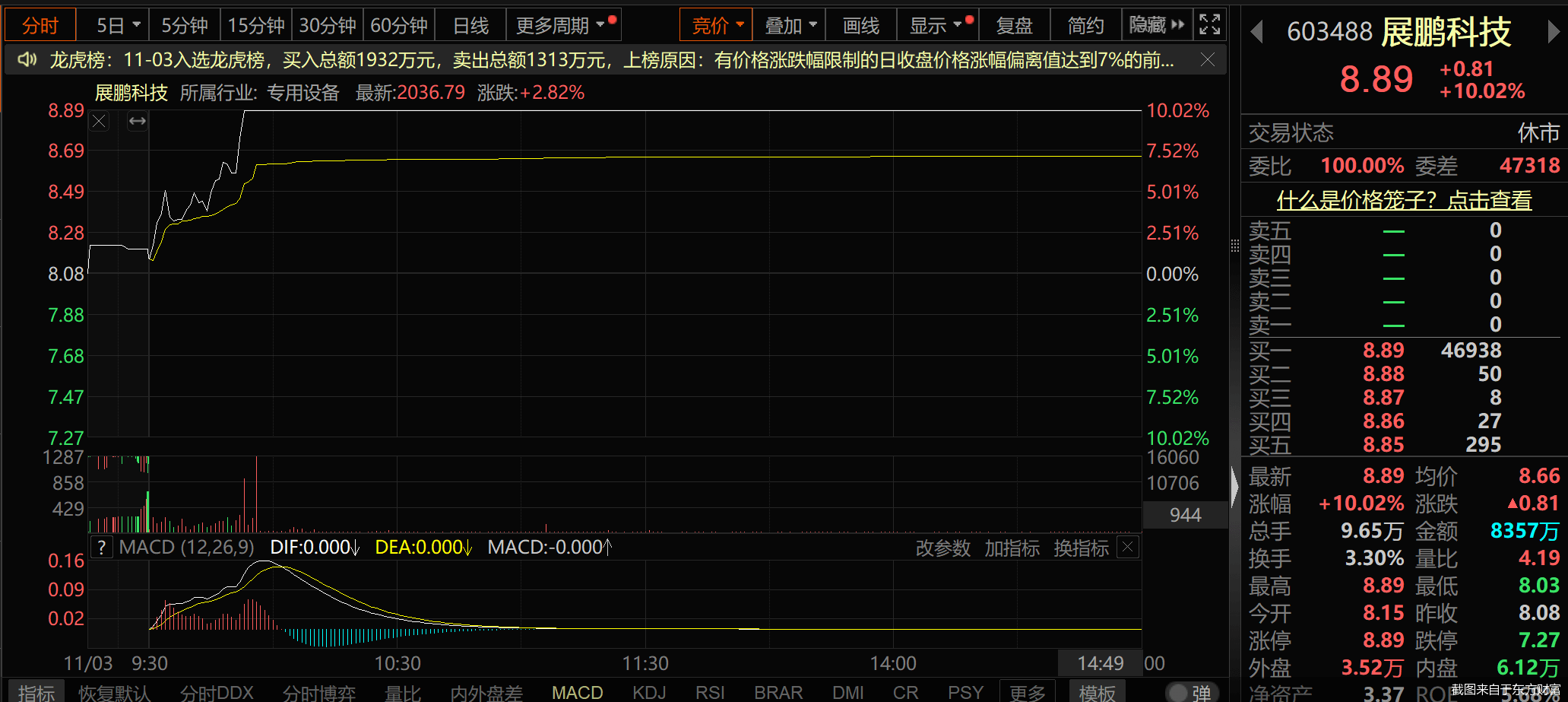The width and height of the screenshot is (1568, 702).
Task: Toggle the 弹 switch at bottom right
Action: tap(1190, 692)
